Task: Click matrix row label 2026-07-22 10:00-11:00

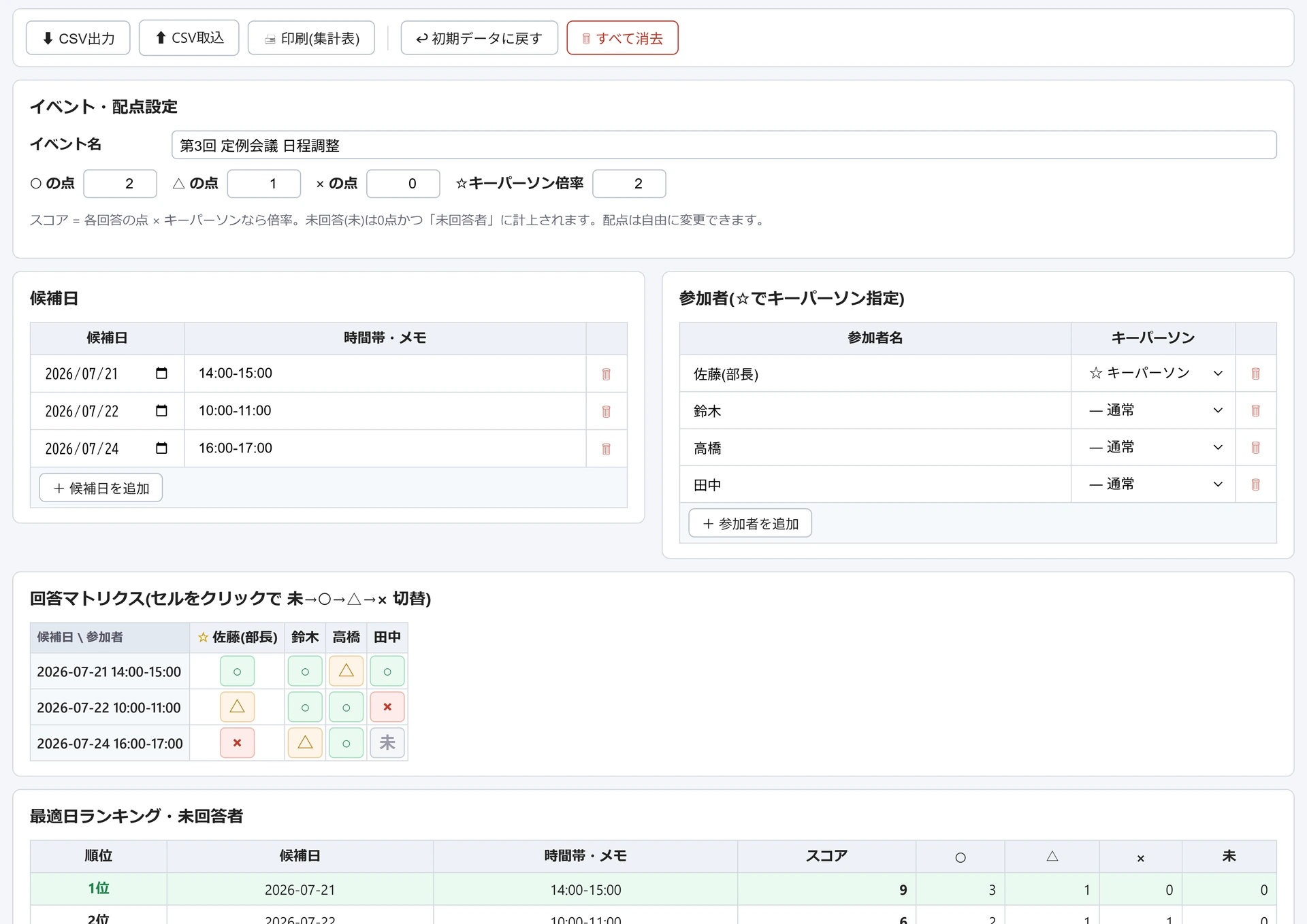Action: coord(109,707)
